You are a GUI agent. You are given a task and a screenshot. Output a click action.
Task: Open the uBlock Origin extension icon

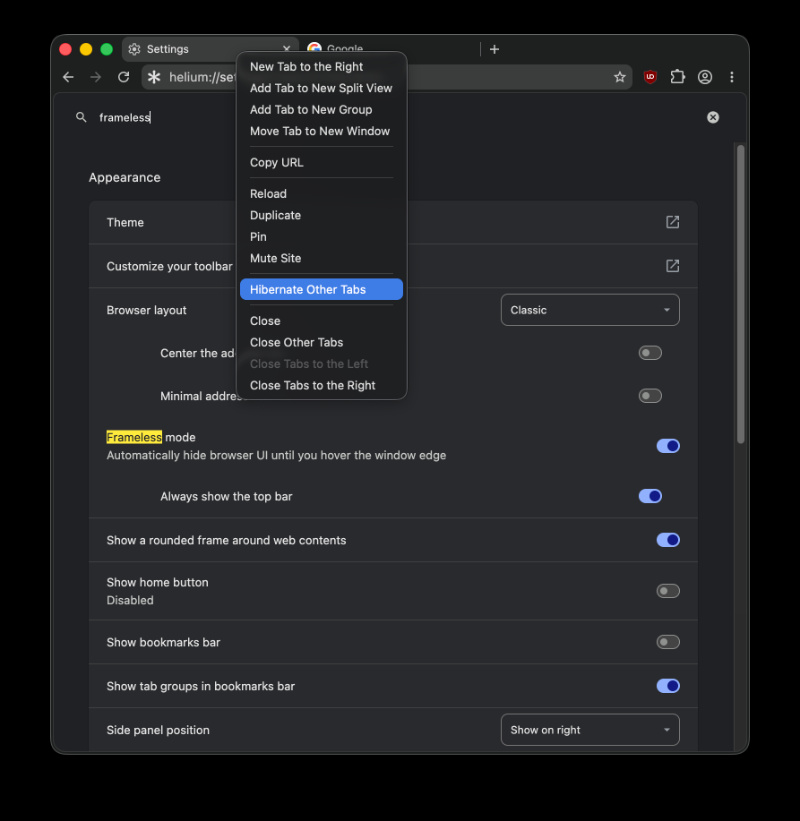pos(650,77)
